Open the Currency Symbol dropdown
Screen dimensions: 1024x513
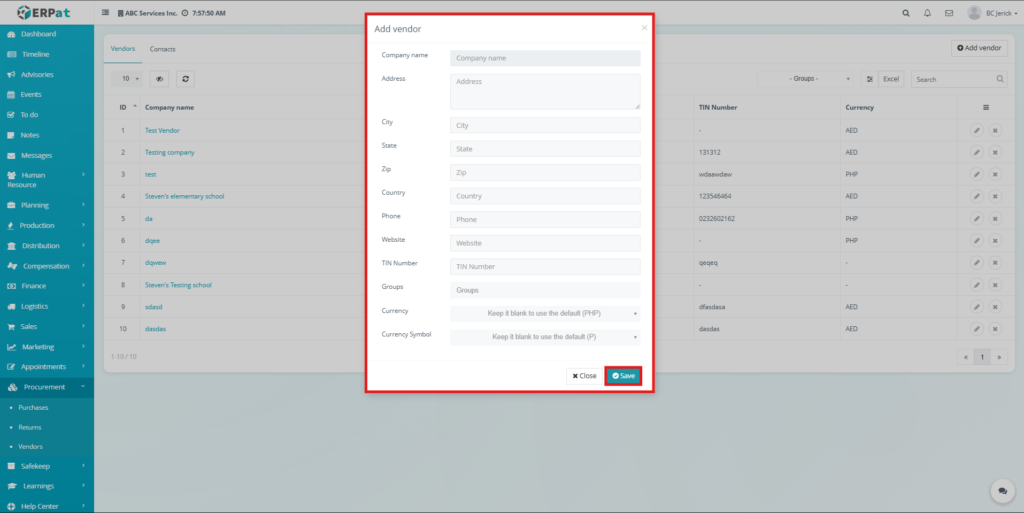(x=545, y=337)
